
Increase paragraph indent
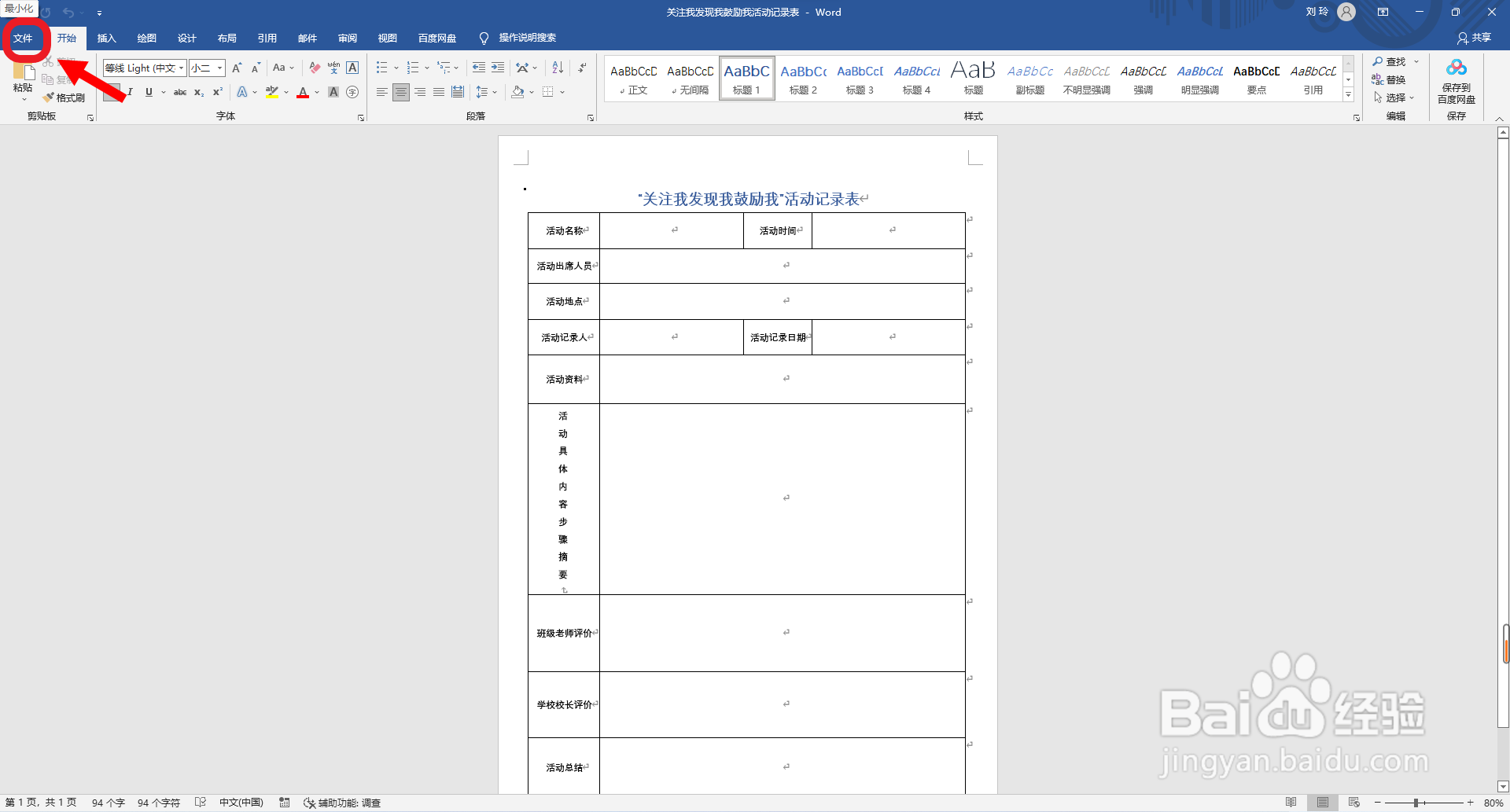(498, 68)
